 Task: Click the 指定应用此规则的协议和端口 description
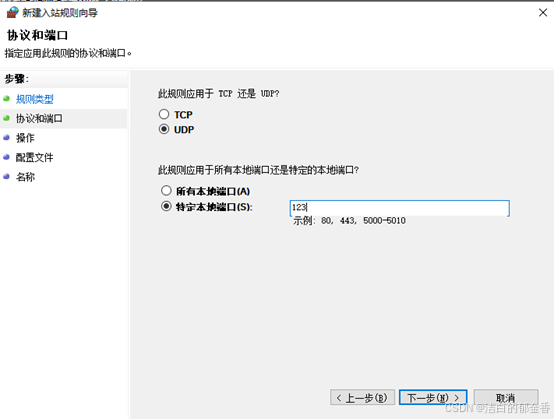point(68,53)
